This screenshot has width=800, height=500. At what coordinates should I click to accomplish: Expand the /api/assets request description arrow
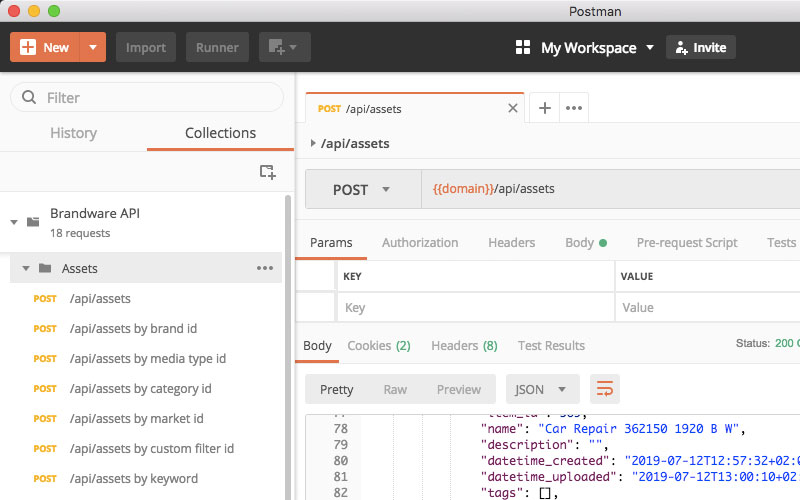click(313, 143)
